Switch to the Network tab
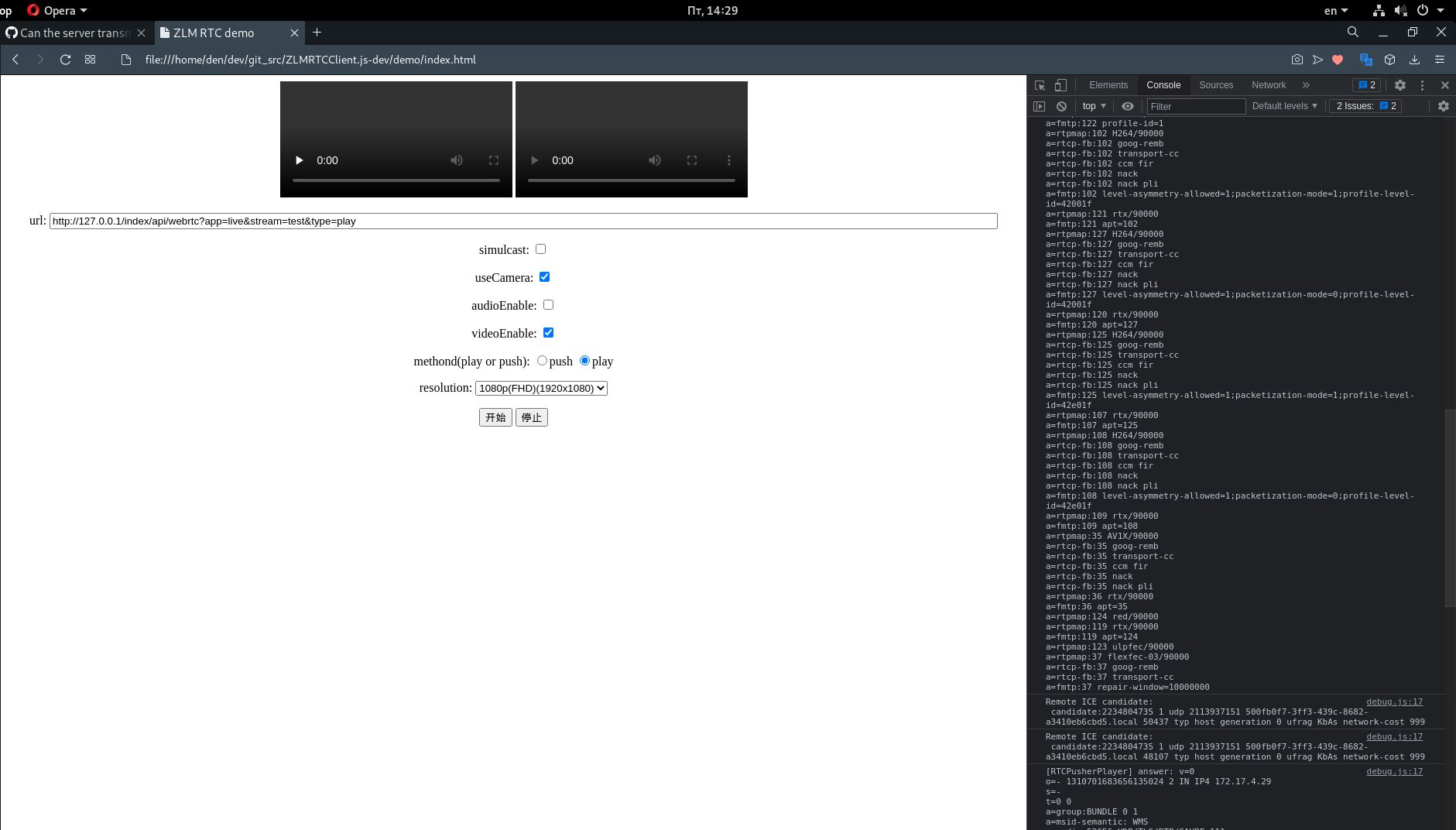Image resolution: width=1456 pixels, height=830 pixels. 1269,85
